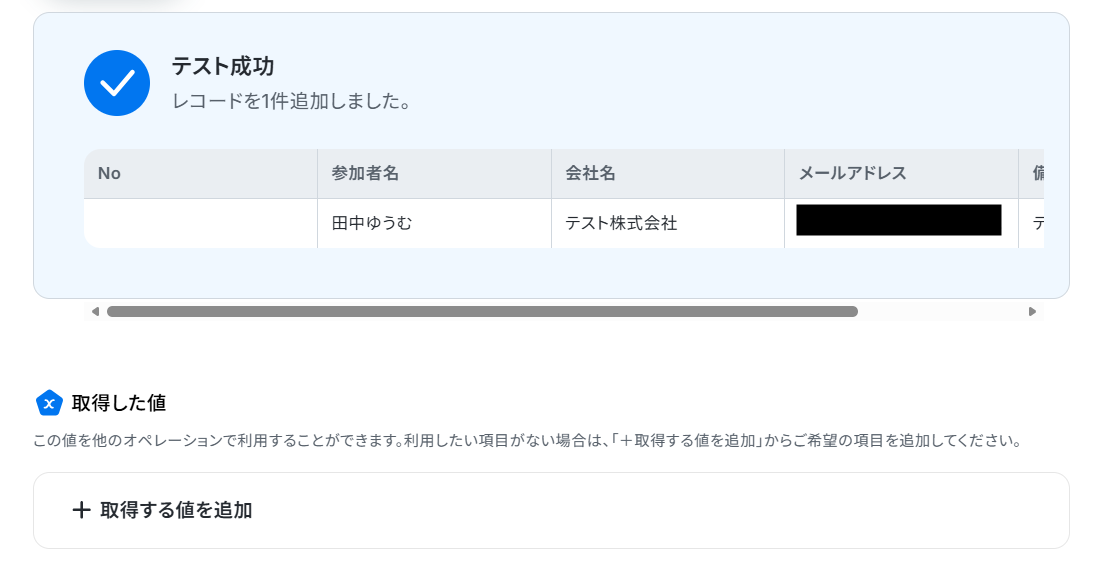Click the empty No cell in first row
This screenshot has width=1095, height=563.
pyautogui.click(x=200, y=224)
